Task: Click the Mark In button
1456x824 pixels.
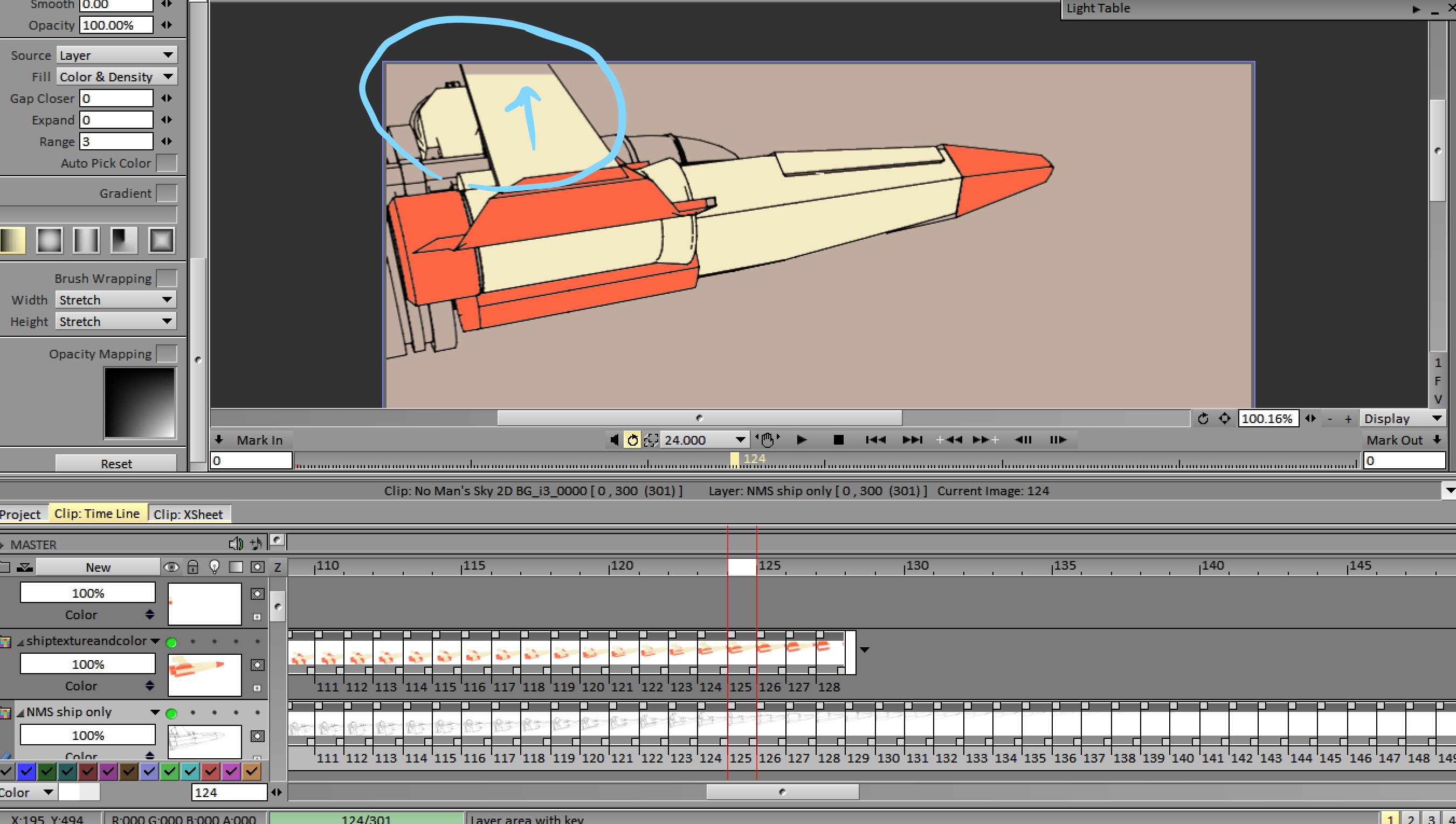Action: tap(251, 440)
